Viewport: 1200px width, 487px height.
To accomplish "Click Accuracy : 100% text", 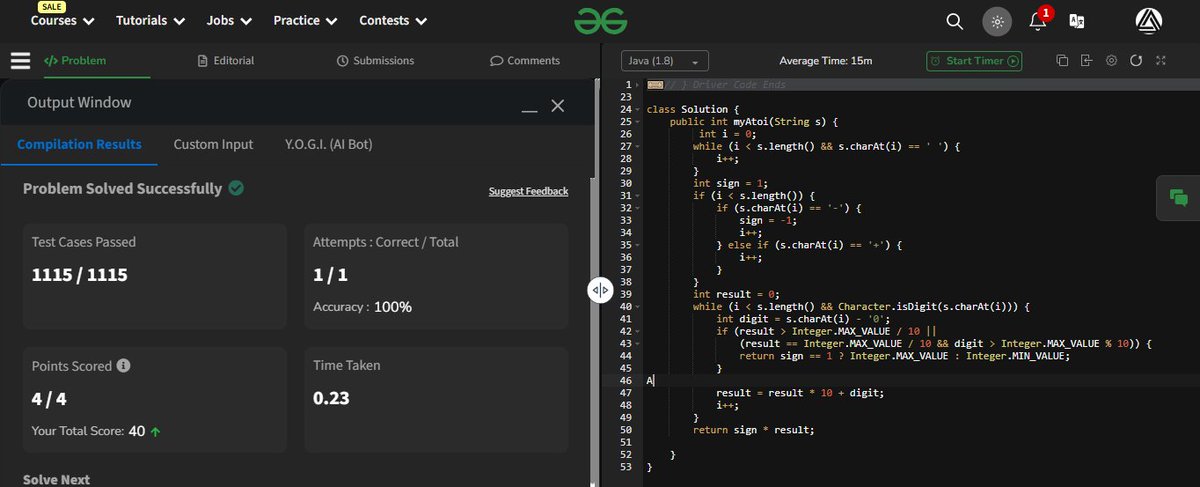I will pyautogui.click(x=362, y=306).
